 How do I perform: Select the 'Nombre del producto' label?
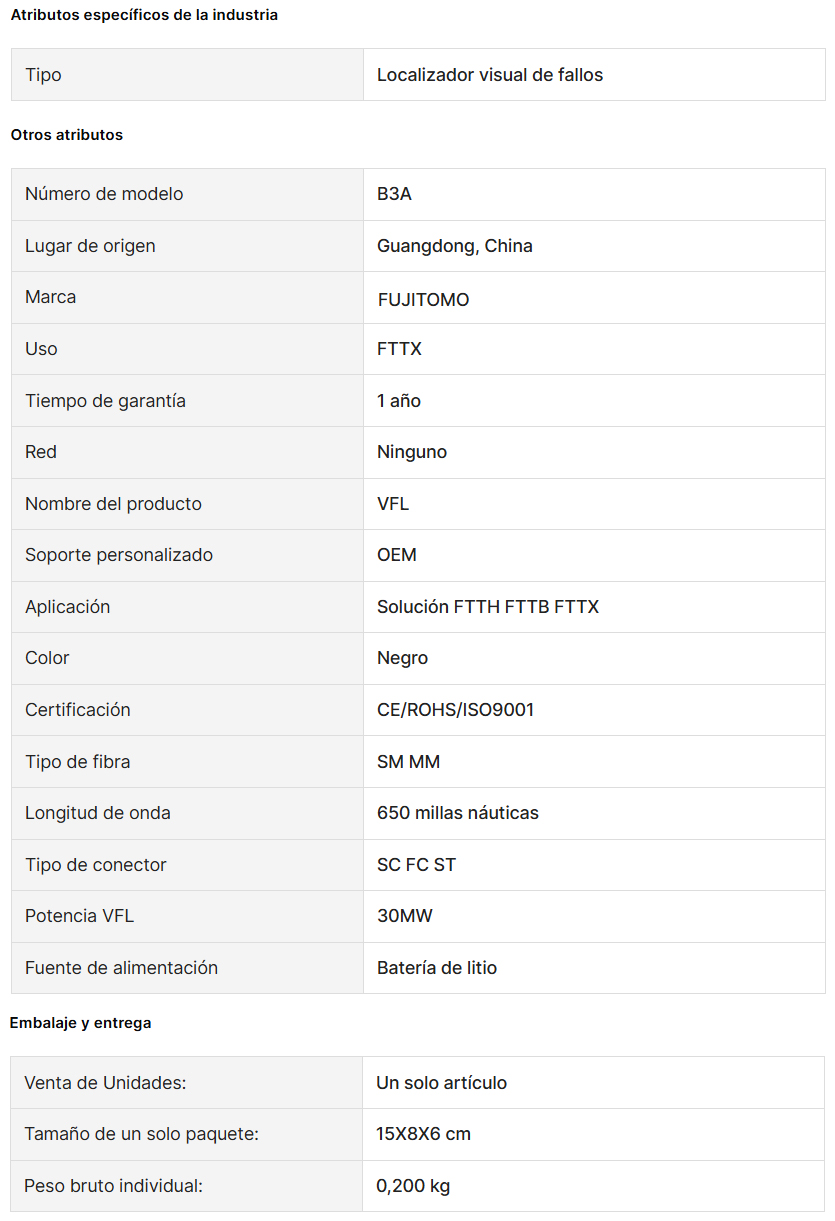click(x=113, y=504)
